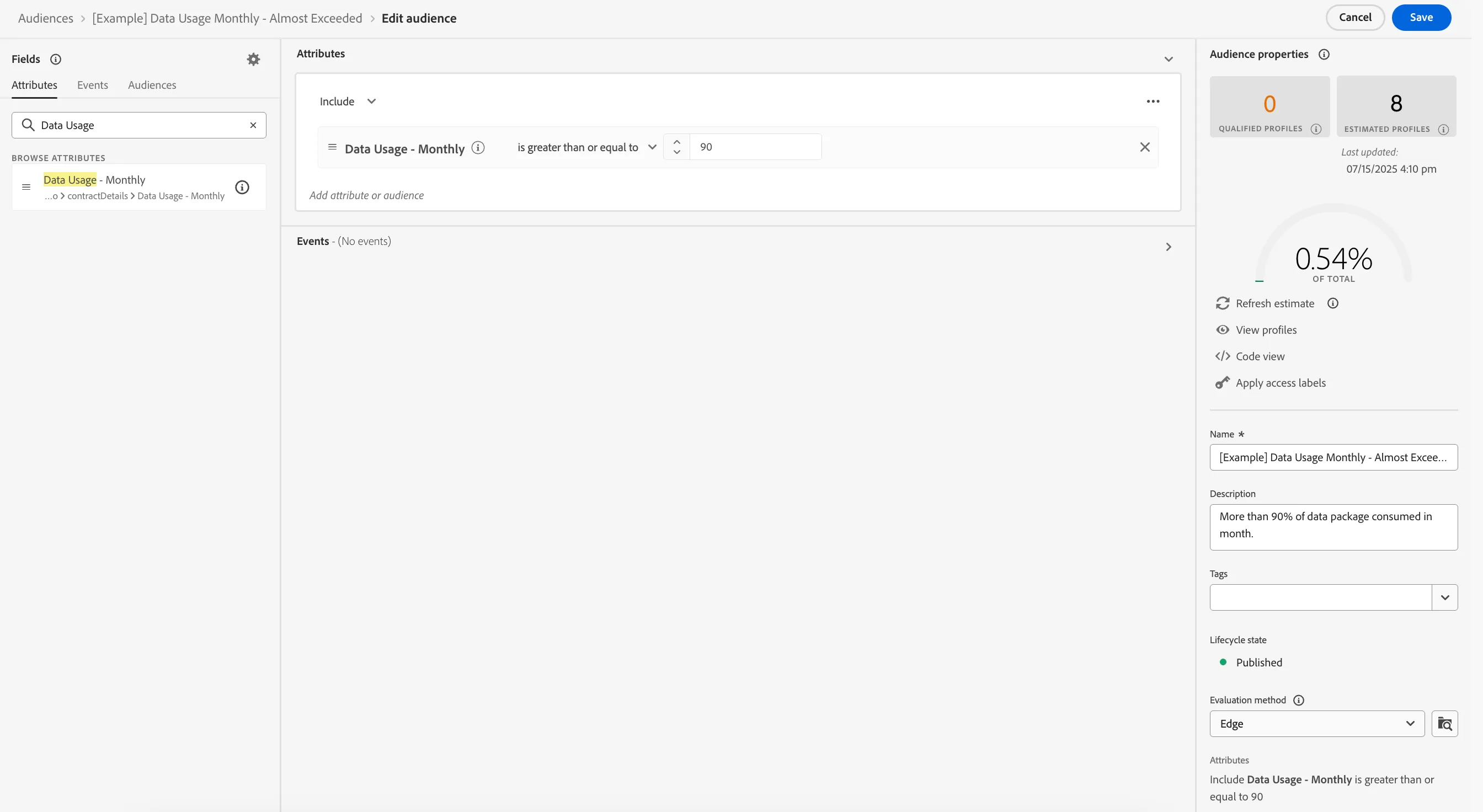Show Qualified Profiles info tooltip
Image resolution: width=1483 pixels, height=812 pixels.
pos(1316,129)
